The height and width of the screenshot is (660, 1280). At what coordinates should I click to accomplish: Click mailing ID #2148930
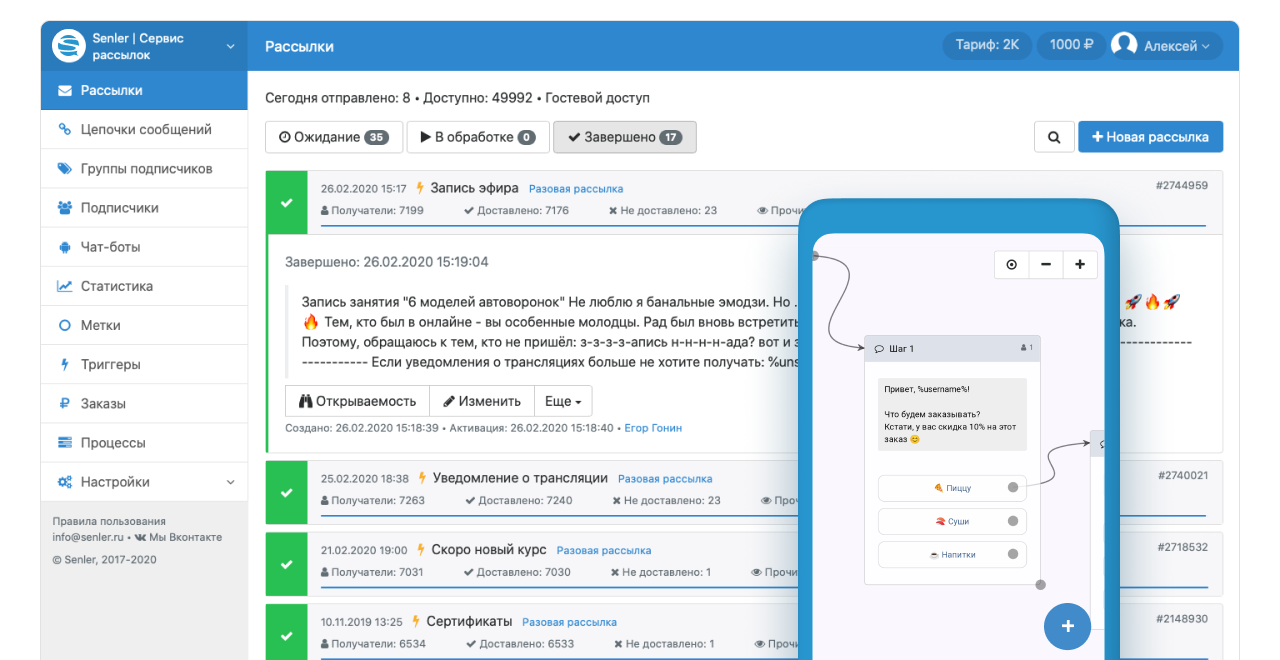[x=1184, y=619]
